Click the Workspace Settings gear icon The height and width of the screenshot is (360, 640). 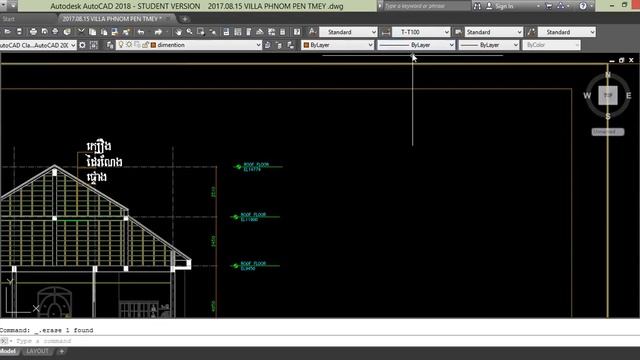[82, 45]
